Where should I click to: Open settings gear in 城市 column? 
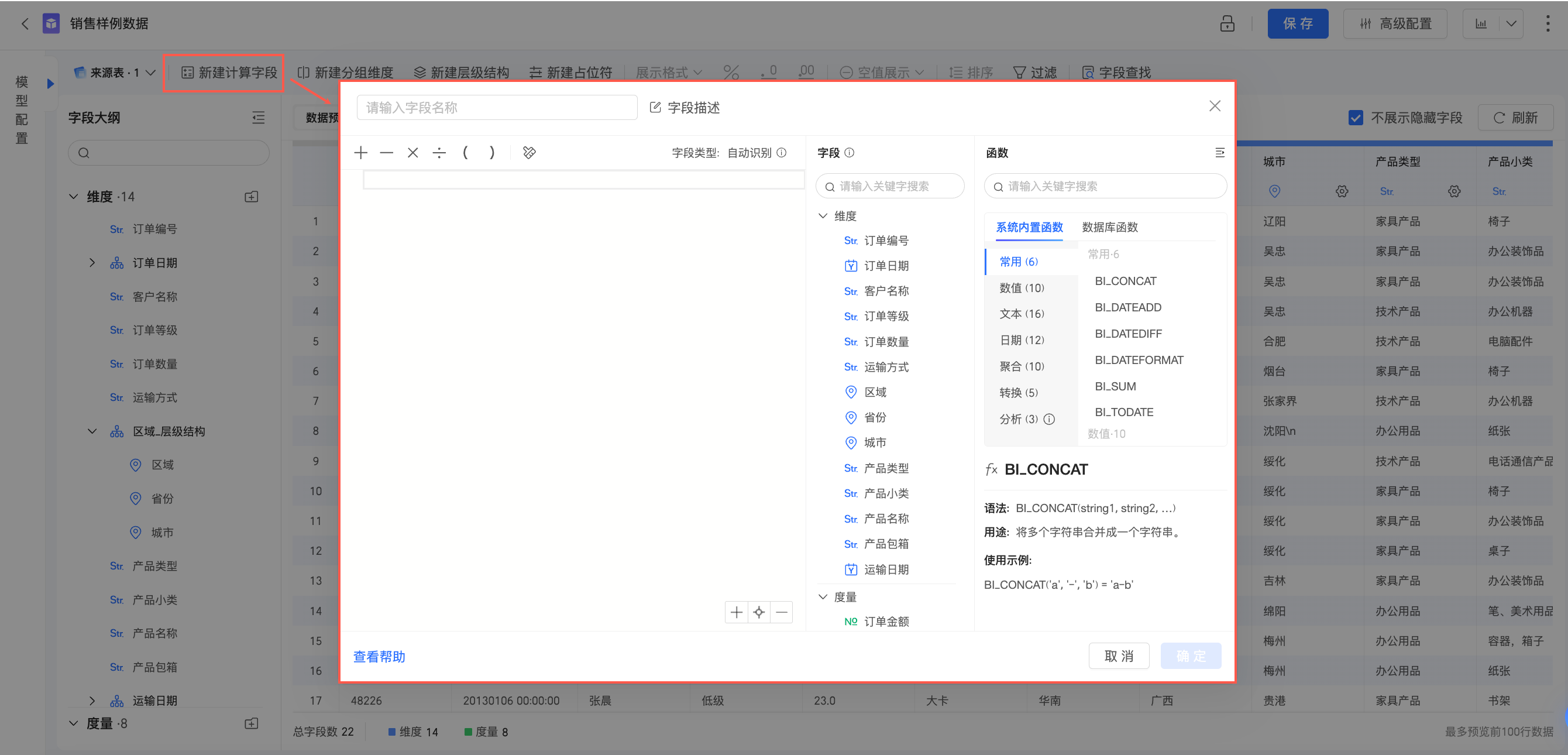point(1342,191)
